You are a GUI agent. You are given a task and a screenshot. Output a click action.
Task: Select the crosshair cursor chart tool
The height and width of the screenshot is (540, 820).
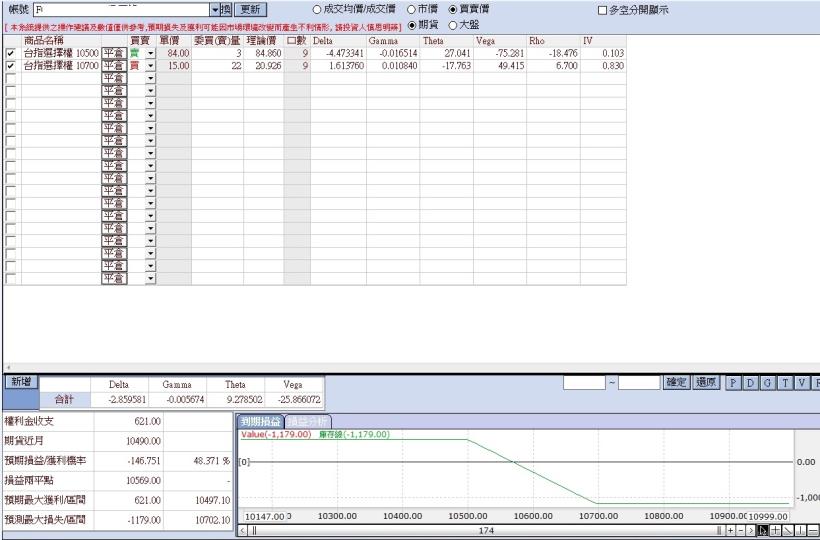coord(776,530)
